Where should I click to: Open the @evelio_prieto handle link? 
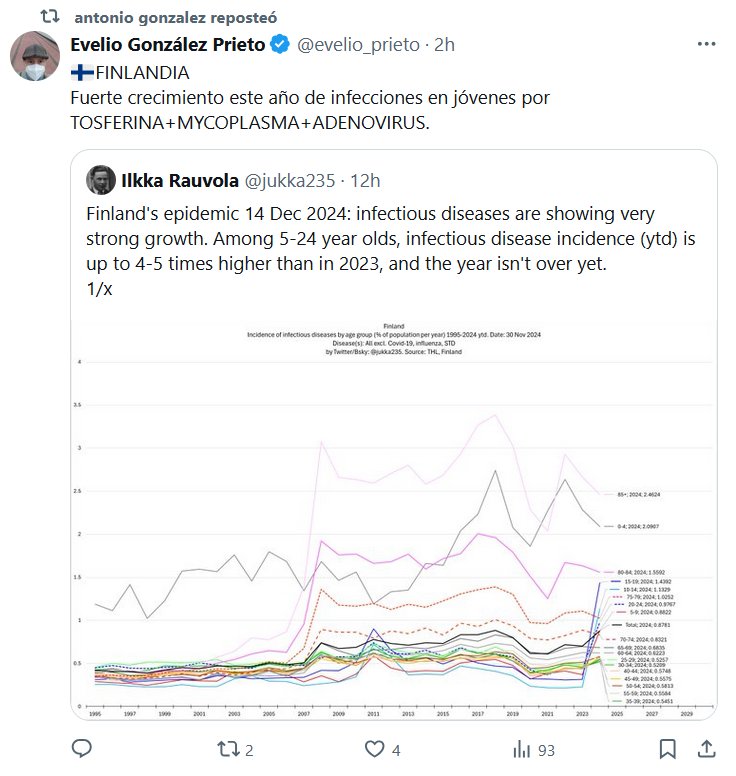point(356,45)
